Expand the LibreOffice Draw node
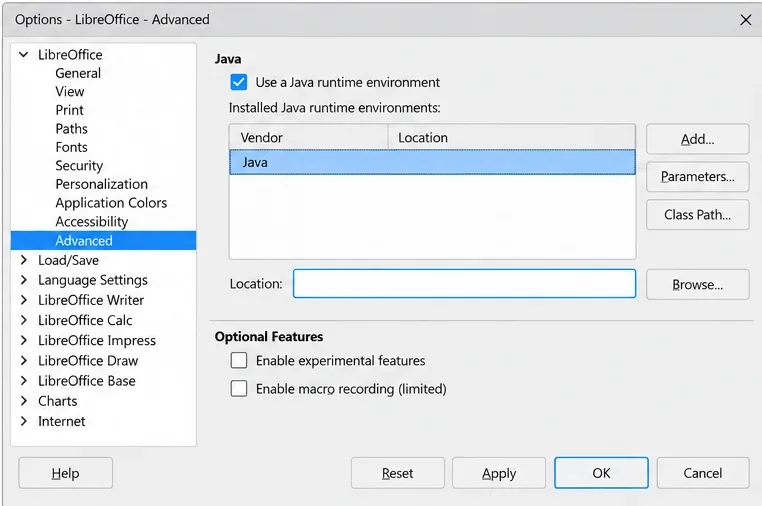Image resolution: width=762 pixels, height=506 pixels. (23, 361)
